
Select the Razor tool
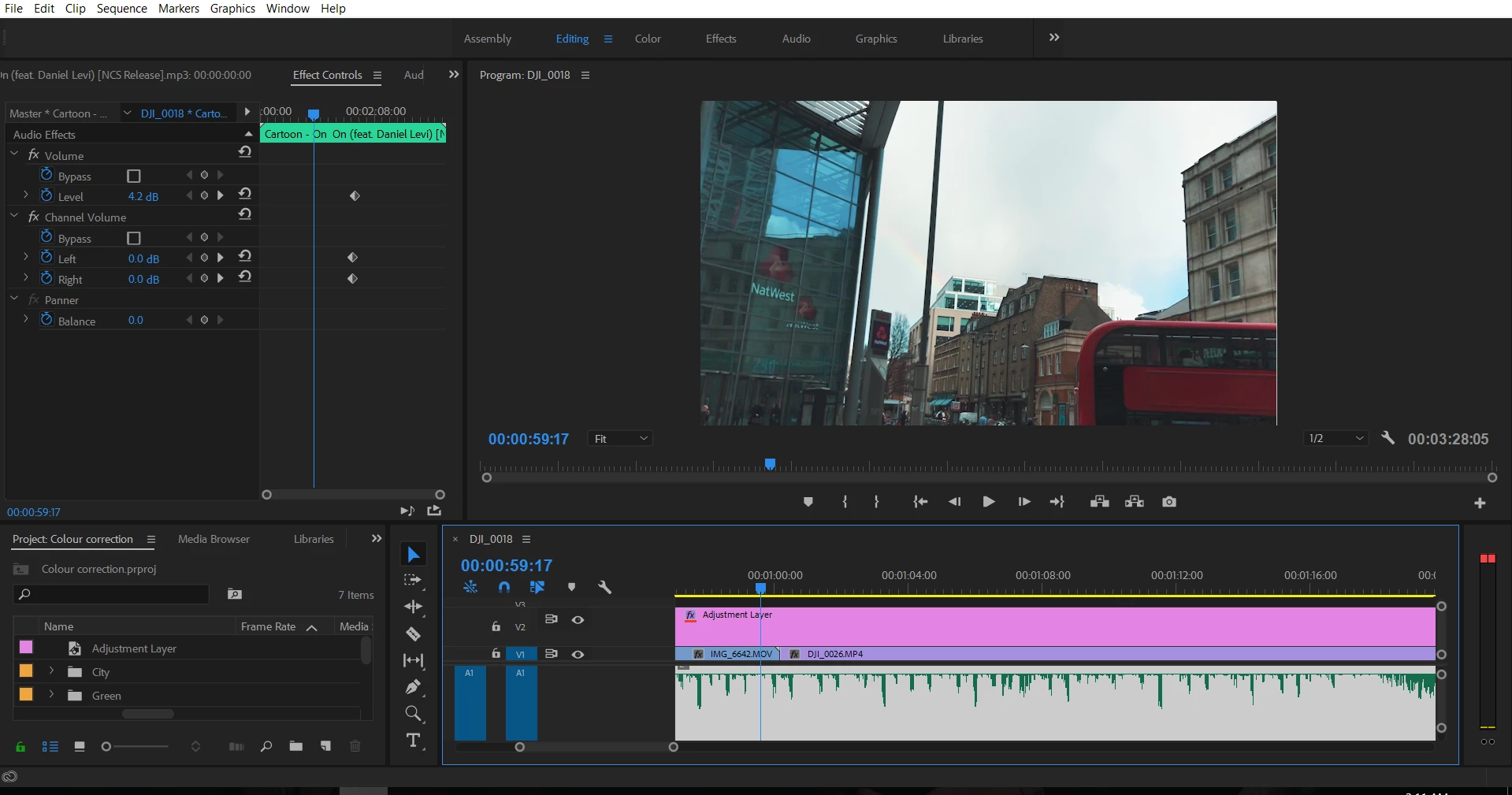coord(413,633)
